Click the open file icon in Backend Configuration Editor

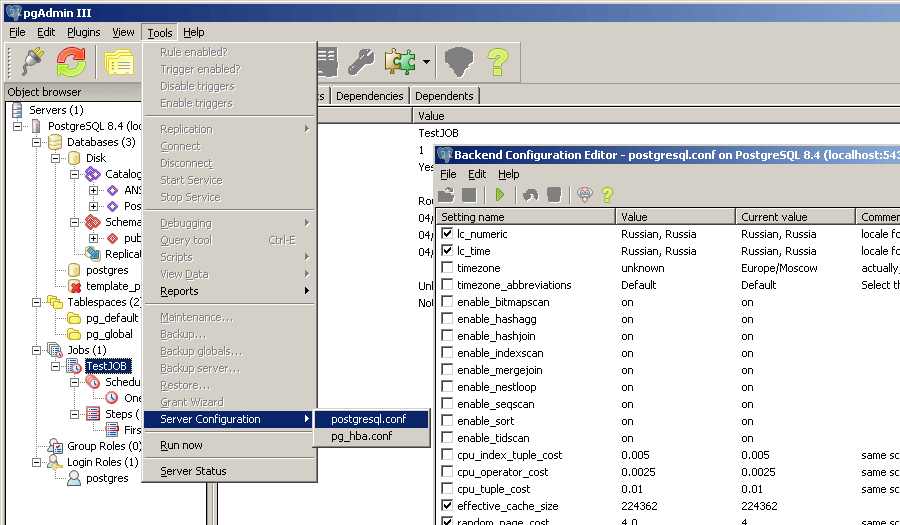coord(447,195)
